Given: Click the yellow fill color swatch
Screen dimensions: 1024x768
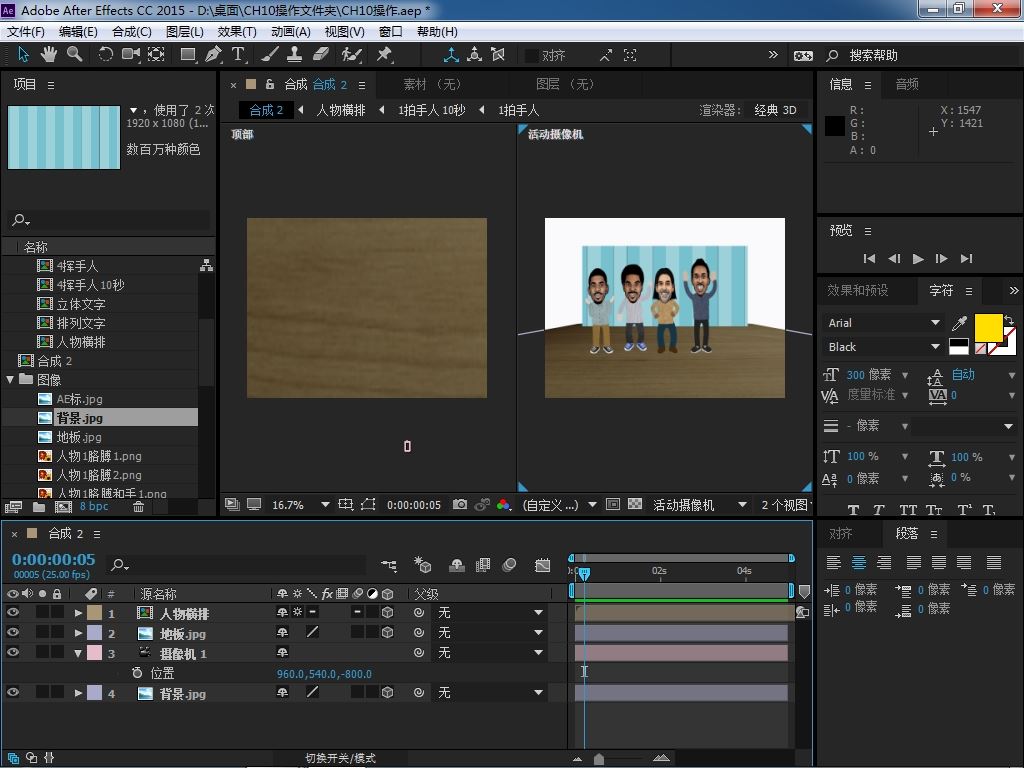Looking at the screenshot, I should 988,327.
